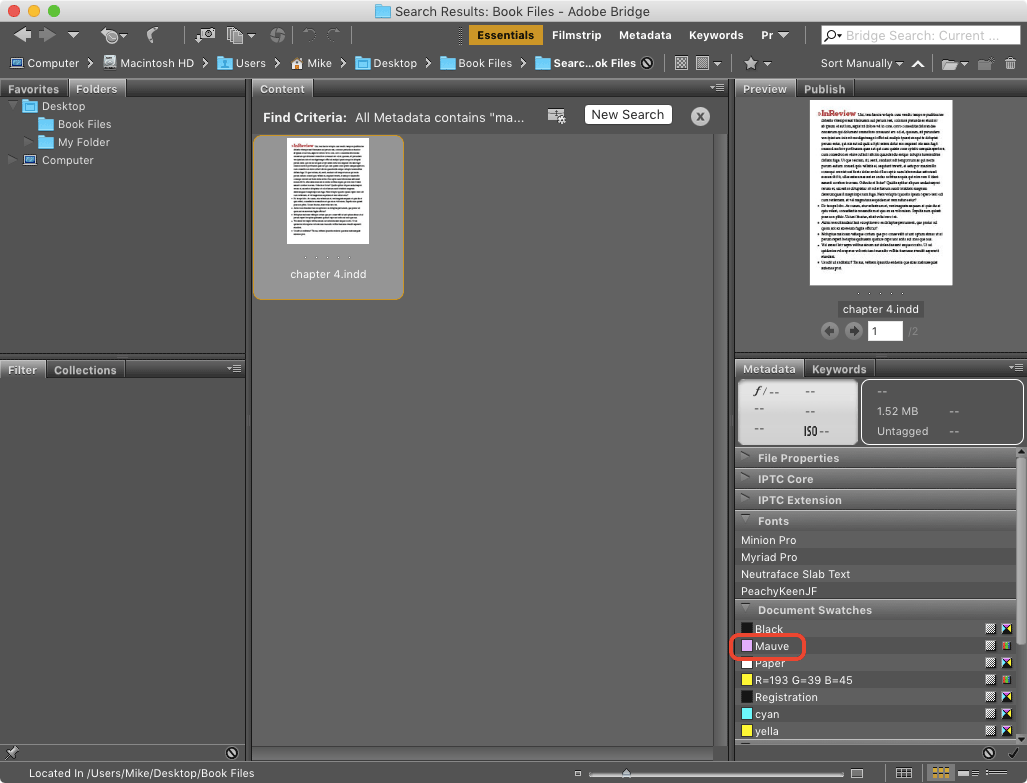Switch to the Keywords workspace
This screenshot has height=783, width=1027.
[x=716, y=35]
